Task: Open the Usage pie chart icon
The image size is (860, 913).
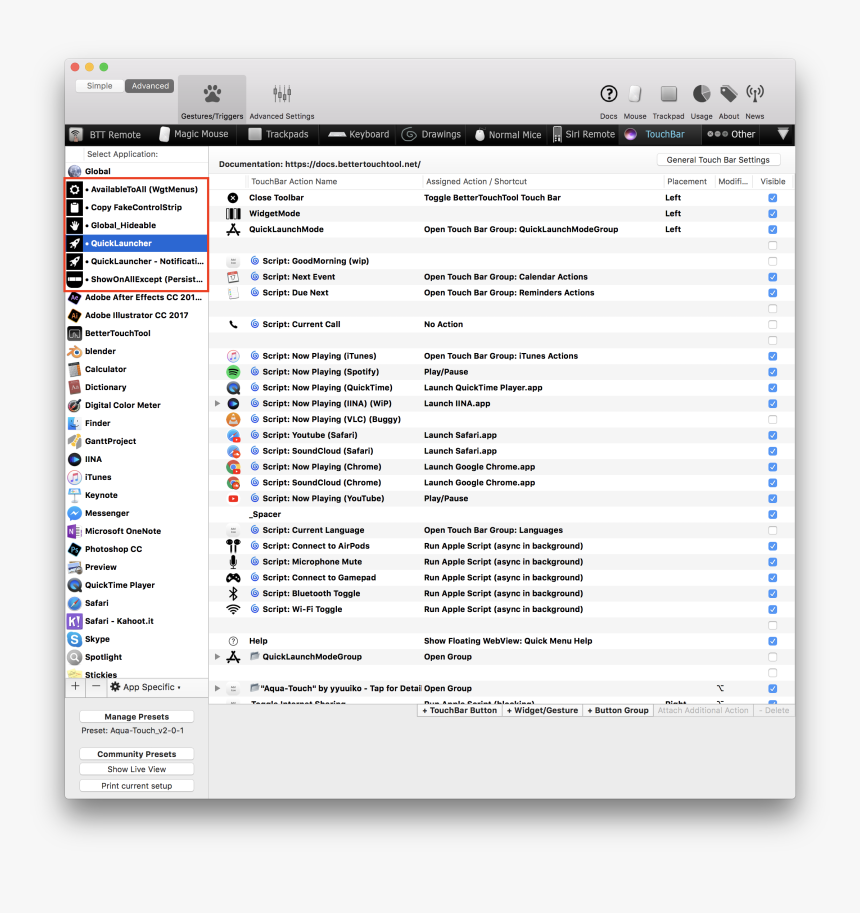Action: point(701,94)
